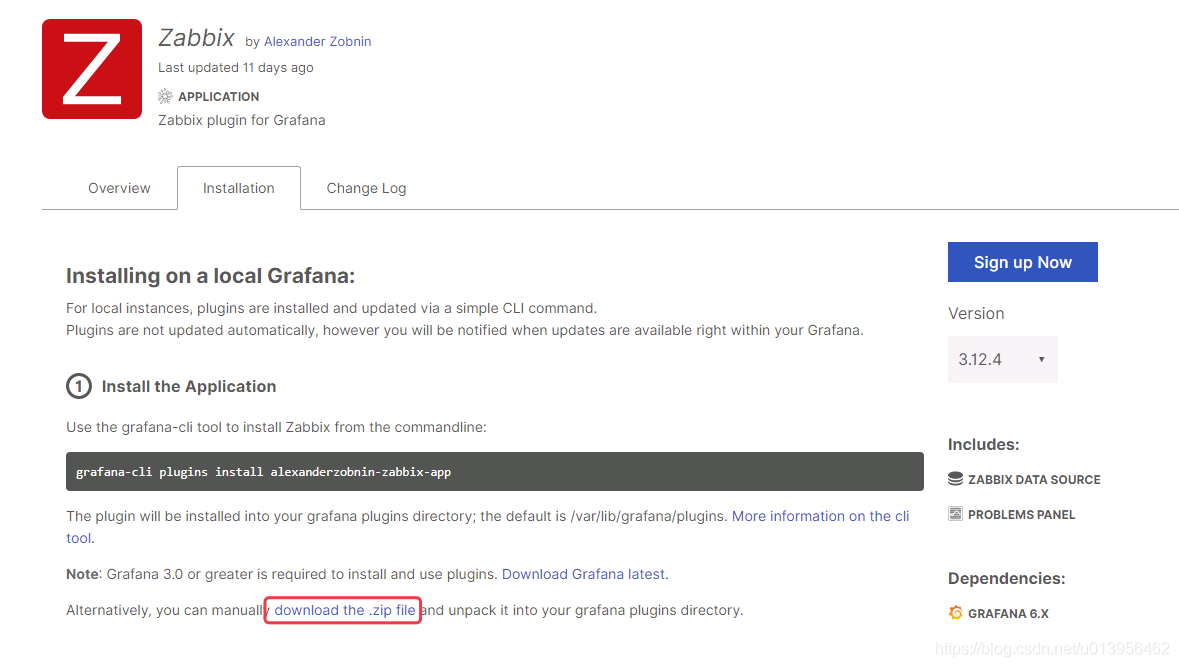Click the red Zabbix logo image

(x=92, y=68)
